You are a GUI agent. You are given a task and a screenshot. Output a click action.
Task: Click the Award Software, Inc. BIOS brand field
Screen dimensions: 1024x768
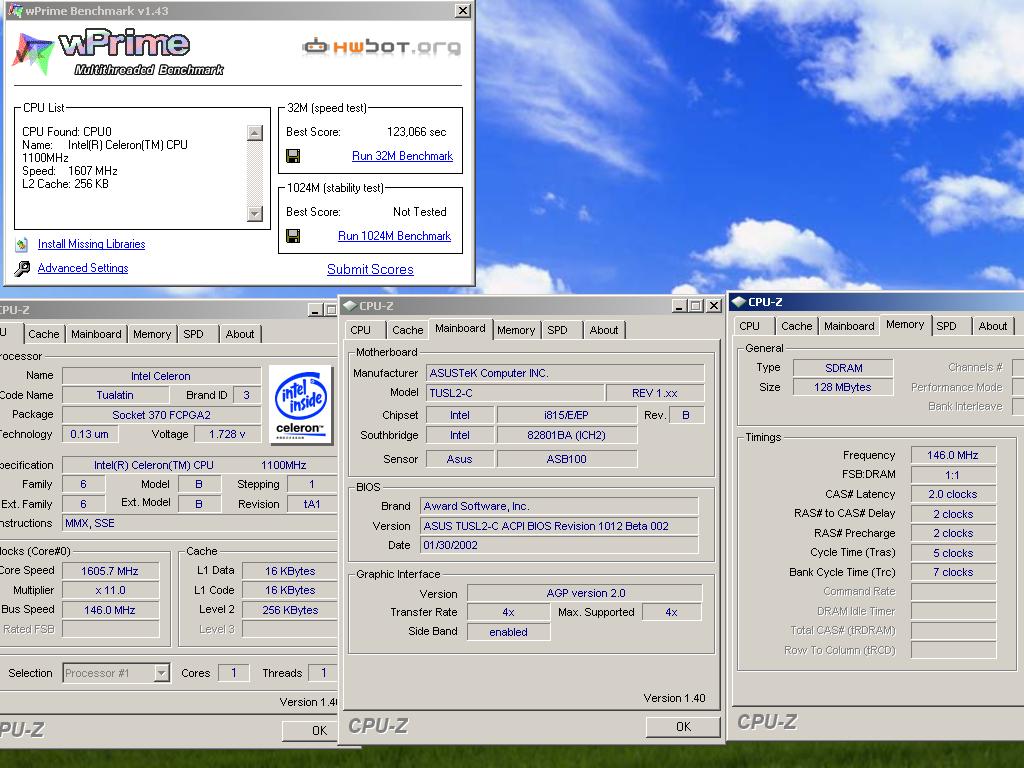pos(560,506)
